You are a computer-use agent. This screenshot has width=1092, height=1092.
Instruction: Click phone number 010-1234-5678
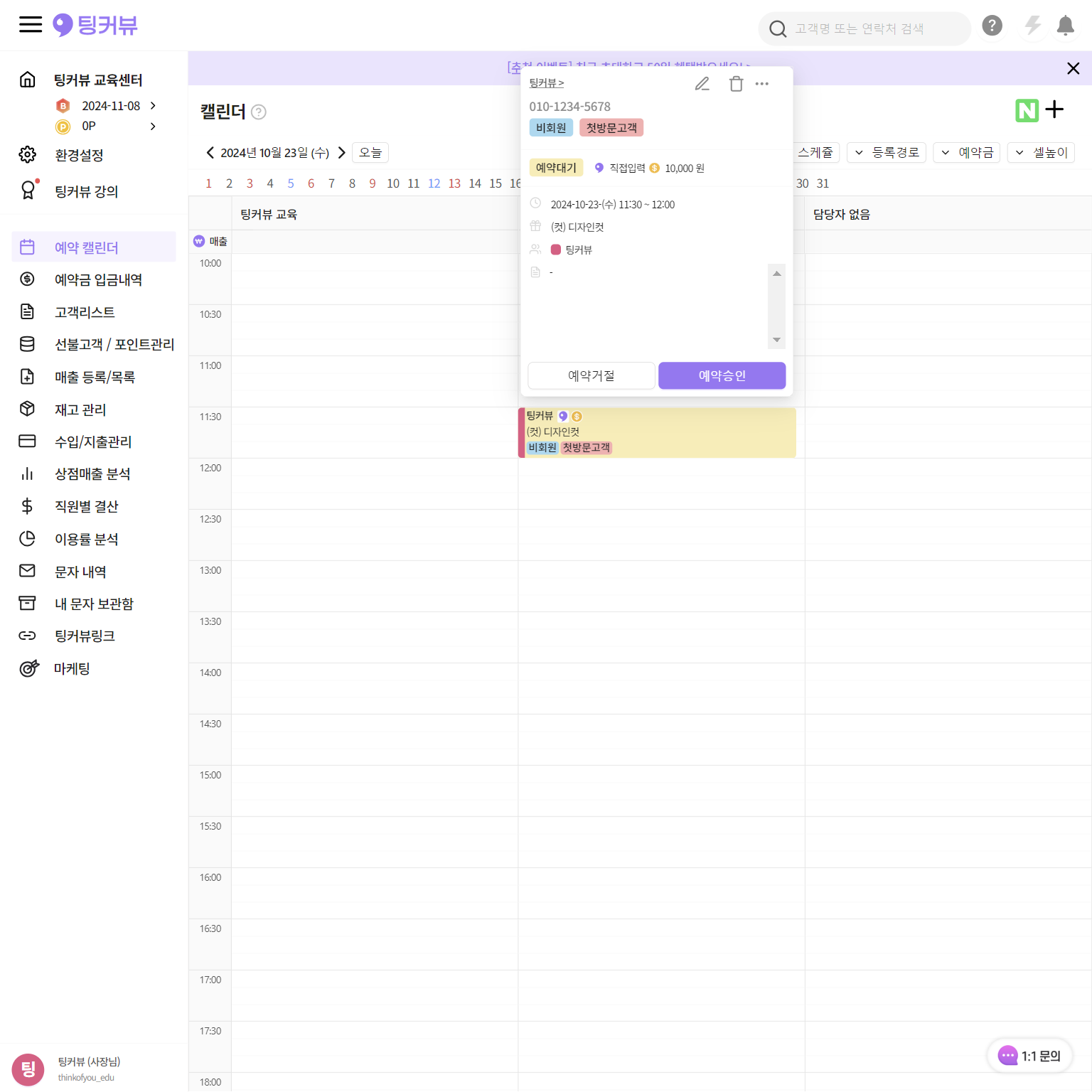569,107
